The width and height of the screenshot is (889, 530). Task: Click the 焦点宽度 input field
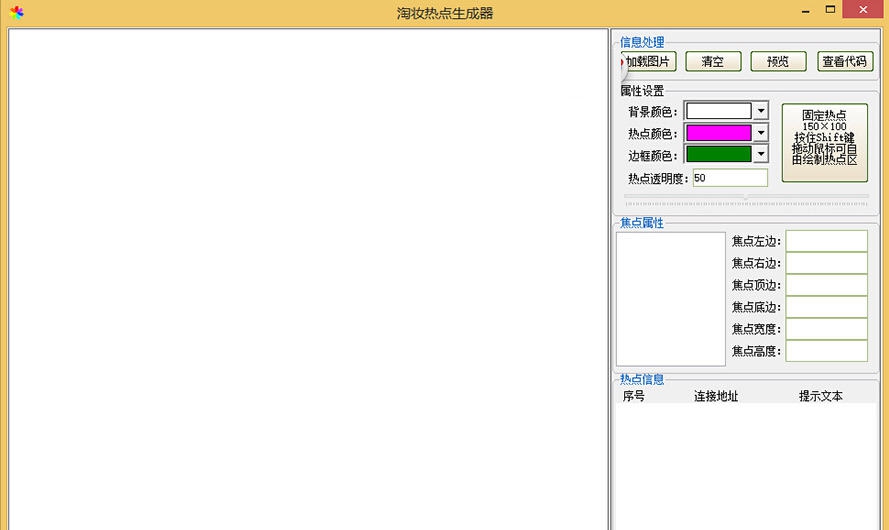pyautogui.click(x=827, y=329)
